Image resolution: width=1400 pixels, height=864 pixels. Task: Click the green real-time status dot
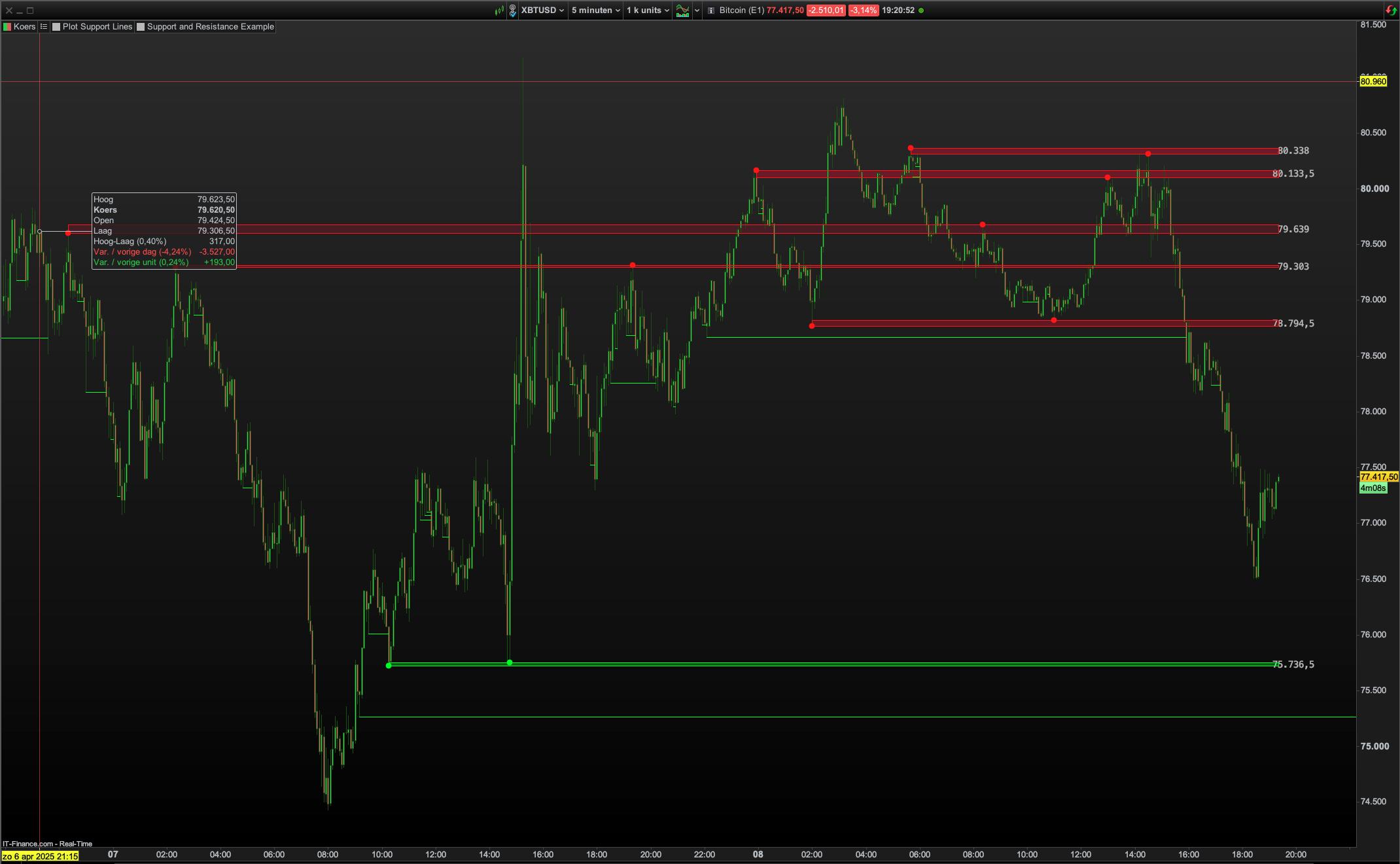point(921,10)
